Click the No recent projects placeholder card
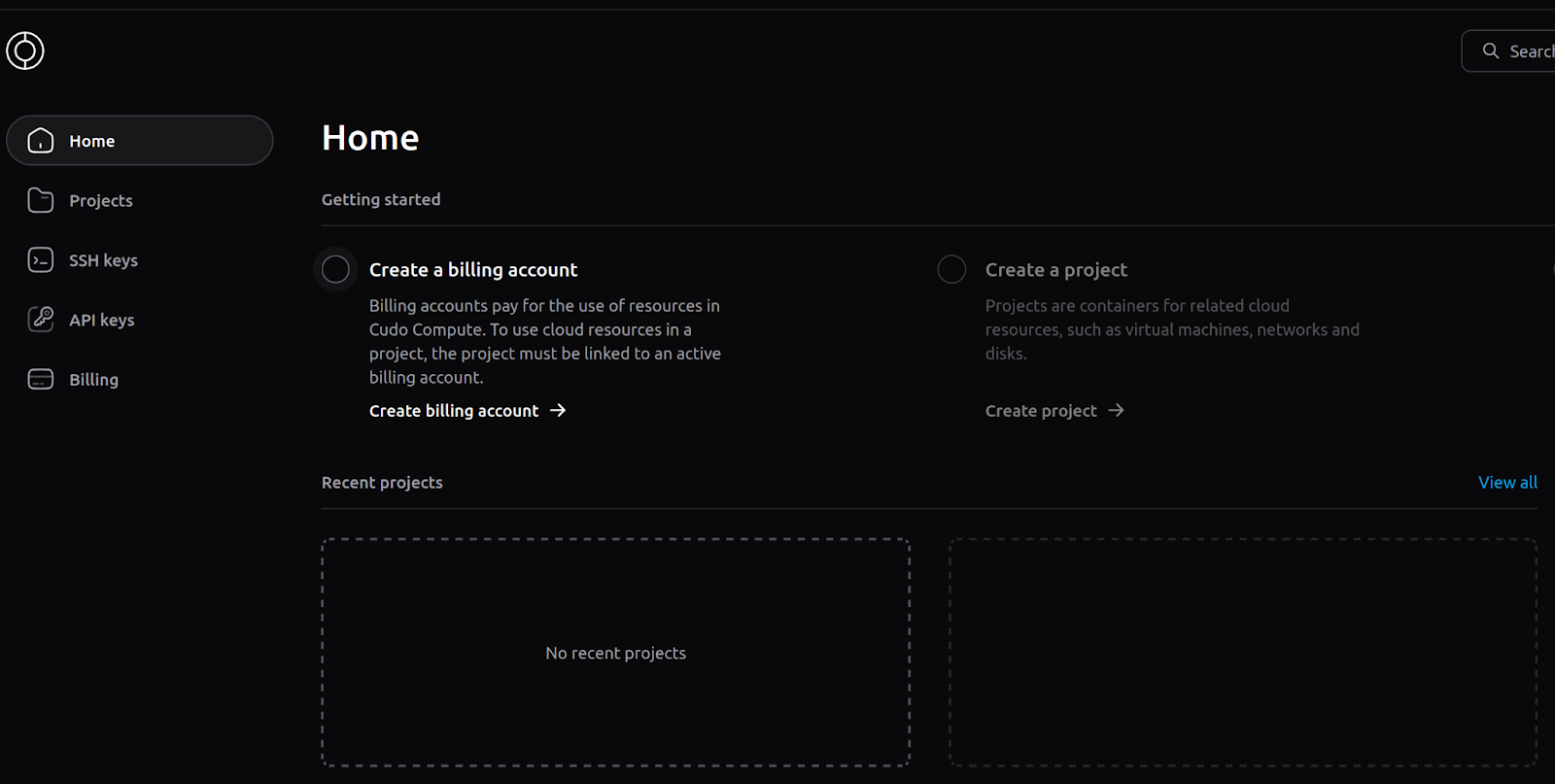Image resolution: width=1555 pixels, height=784 pixels. tap(615, 653)
